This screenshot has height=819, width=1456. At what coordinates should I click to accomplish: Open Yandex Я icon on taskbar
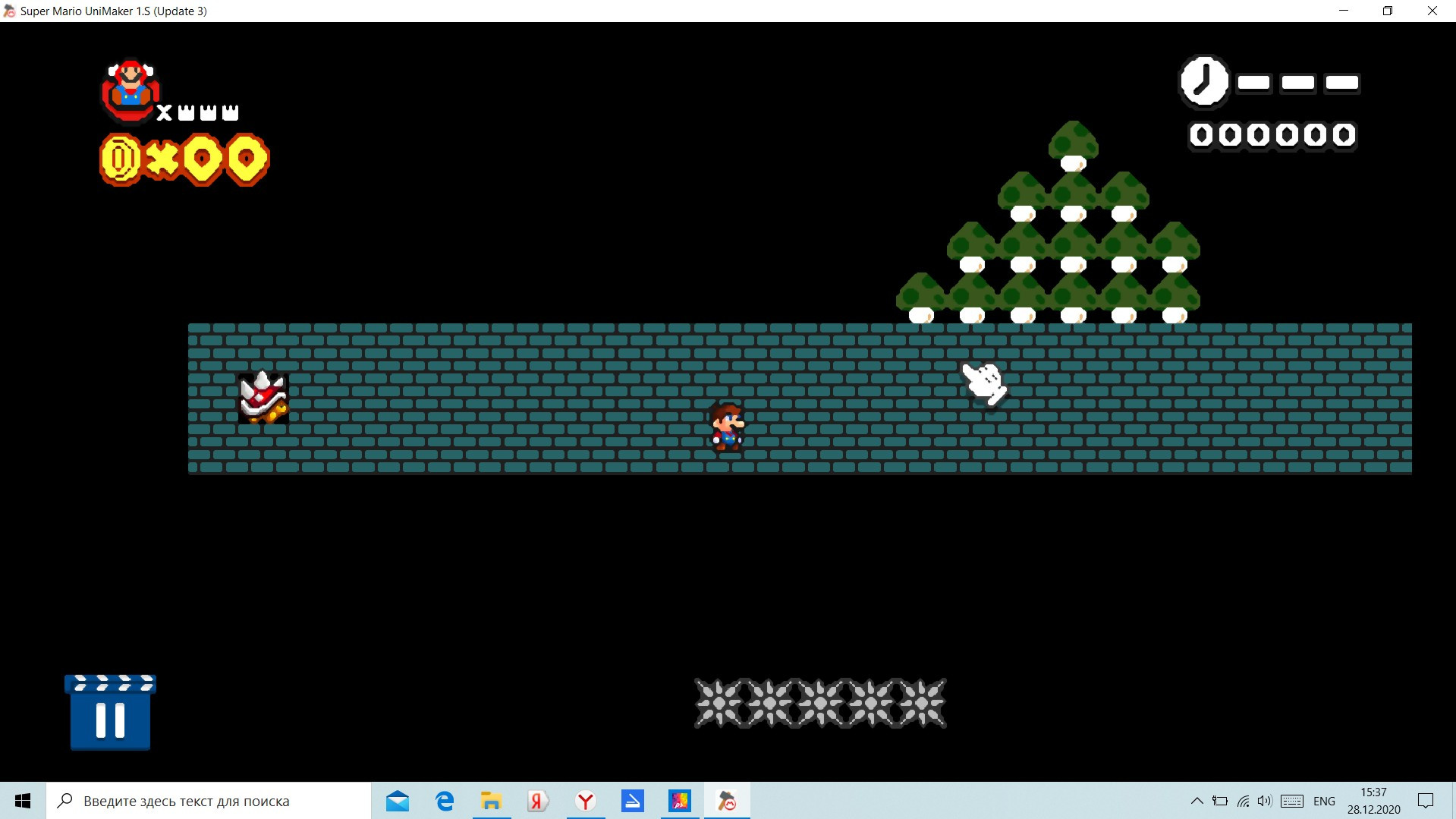tap(538, 801)
